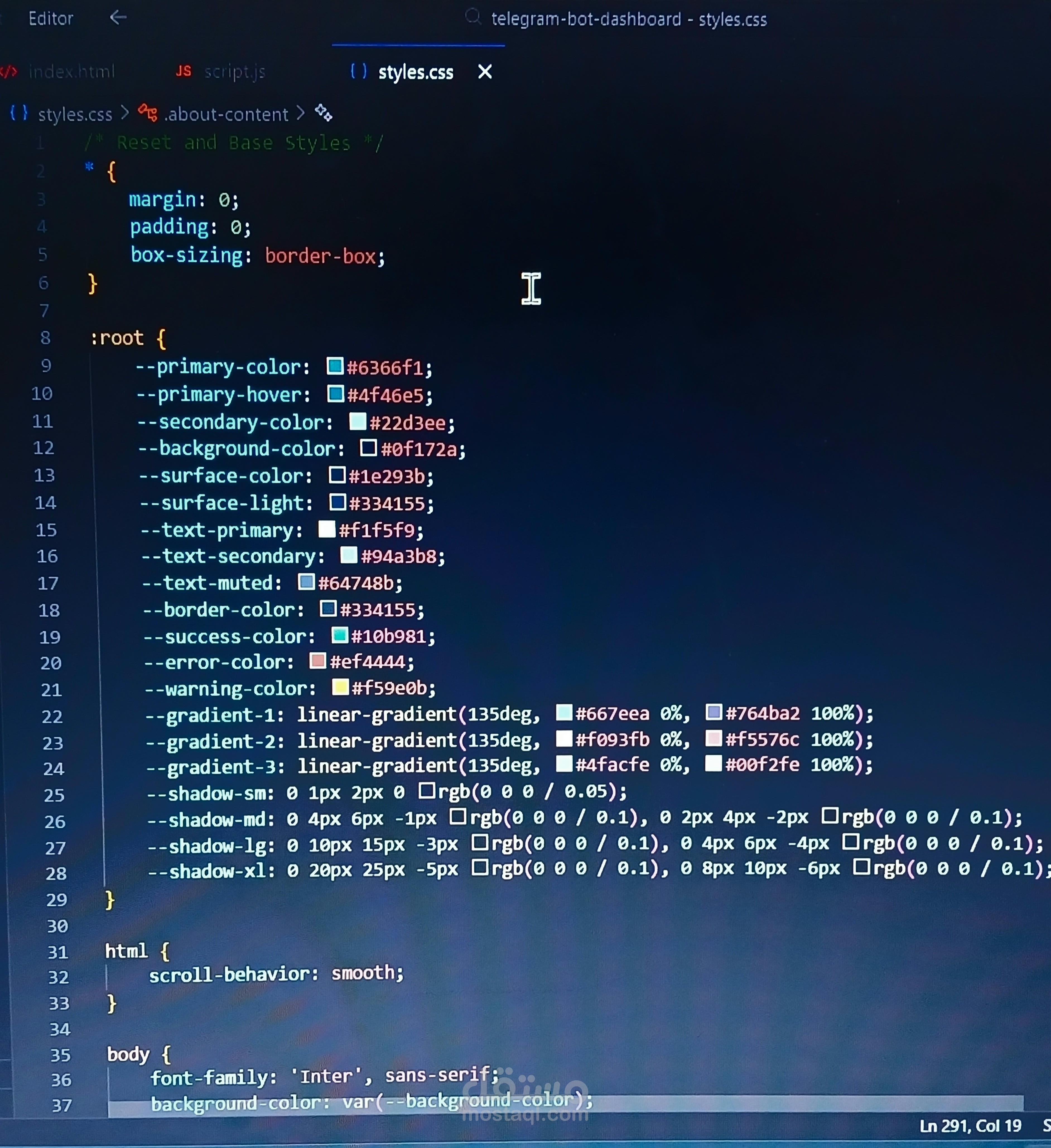This screenshot has width=1051, height=1148.
Task: Click the #f5576c swatch in gradient-2
Action: tap(714, 739)
